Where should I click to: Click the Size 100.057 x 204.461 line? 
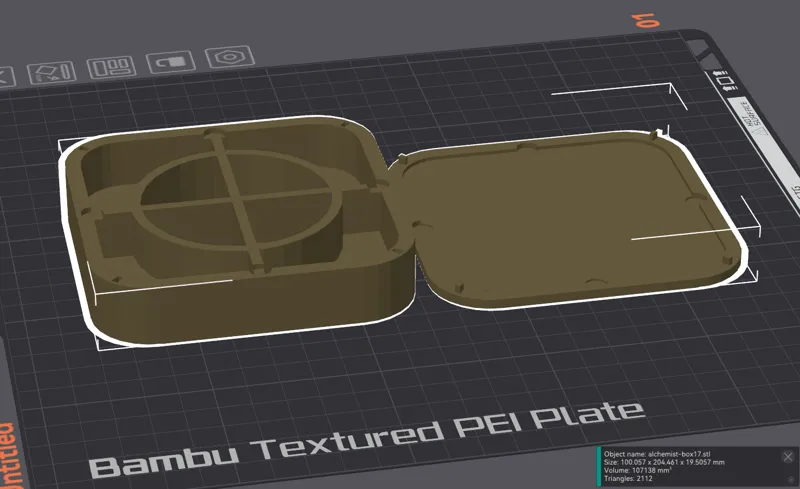coord(664,462)
